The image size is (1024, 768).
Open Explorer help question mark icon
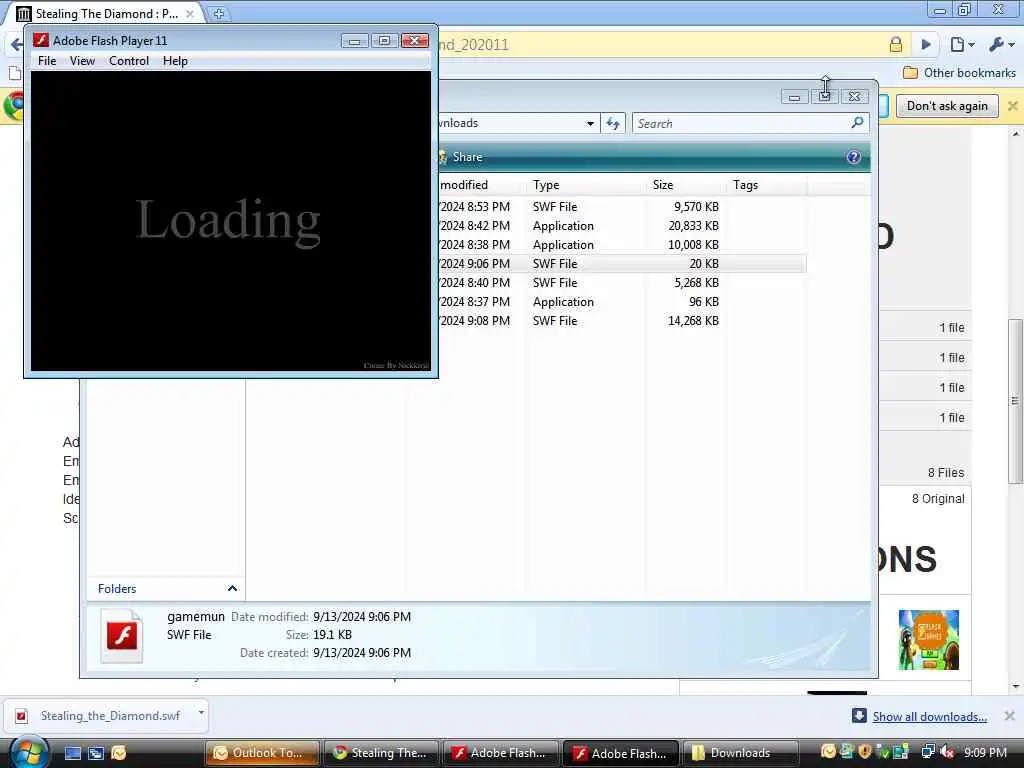point(853,157)
